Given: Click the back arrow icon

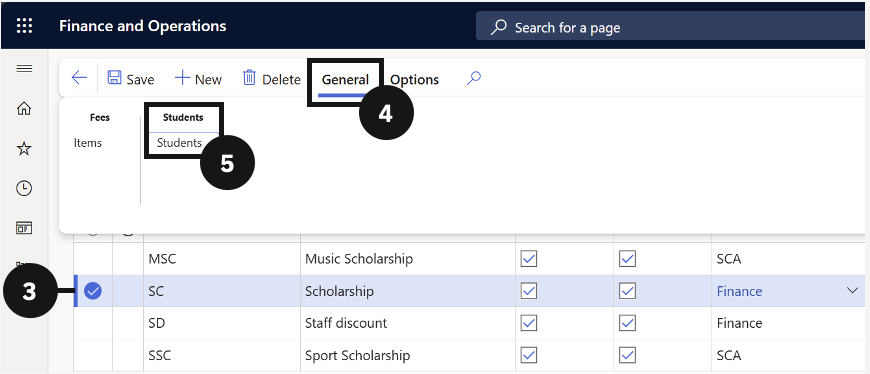Looking at the screenshot, I should point(79,78).
